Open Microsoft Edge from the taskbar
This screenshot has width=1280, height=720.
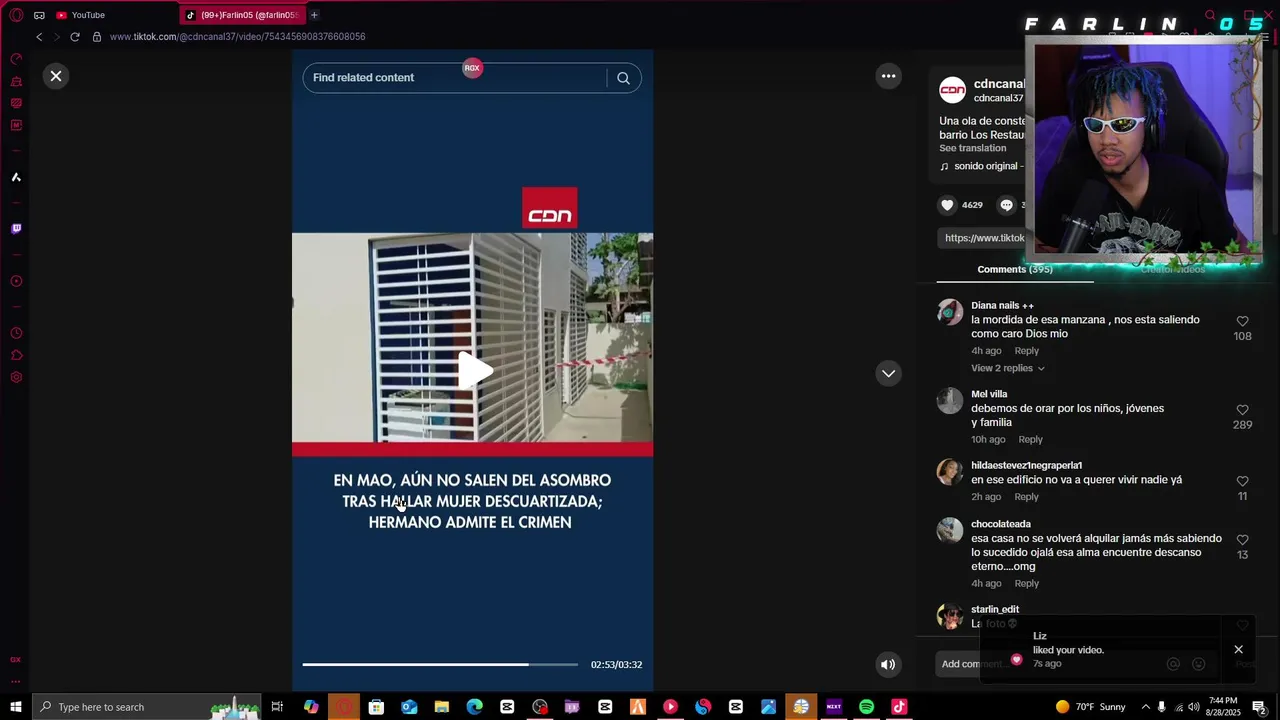pos(474,707)
